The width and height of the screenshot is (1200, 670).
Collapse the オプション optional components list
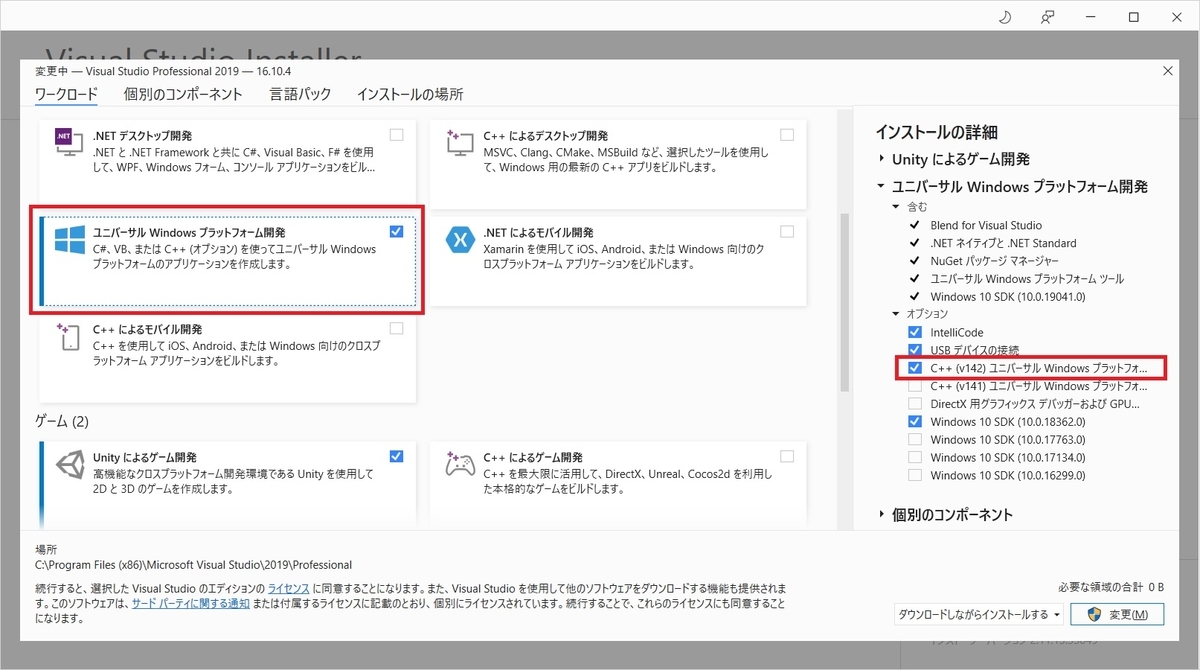pos(897,314)
